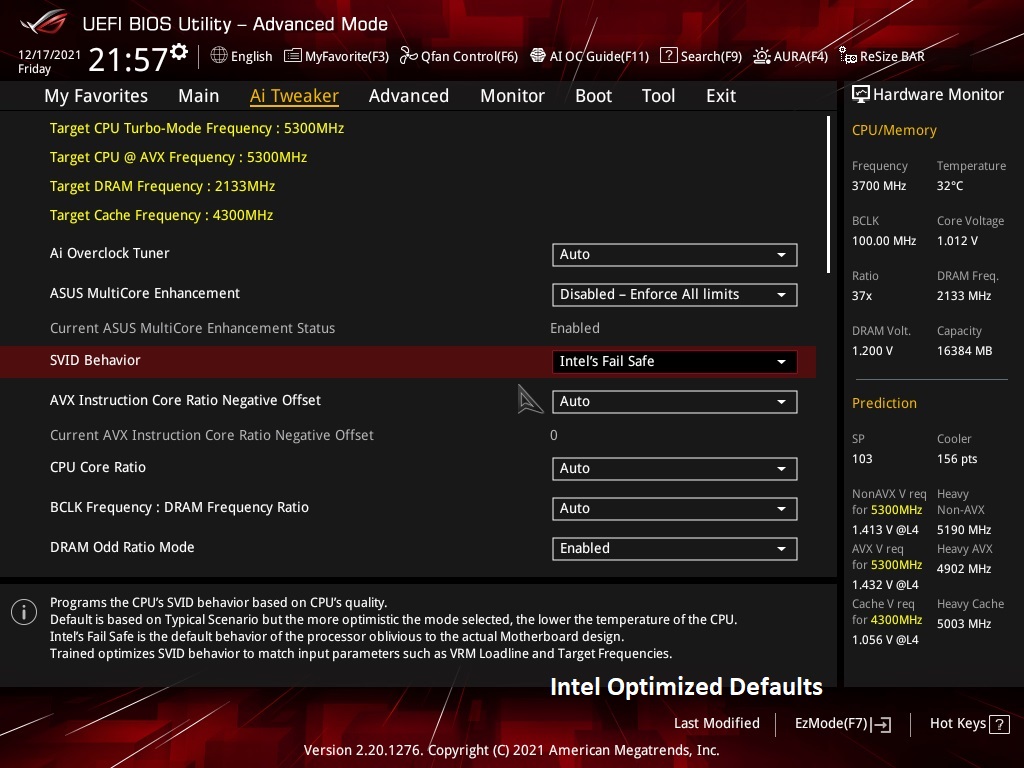This screenshot has height=768, width=1024.
Task: Click the Qfan Control fan icon
Action: click(x=408, y=56)
